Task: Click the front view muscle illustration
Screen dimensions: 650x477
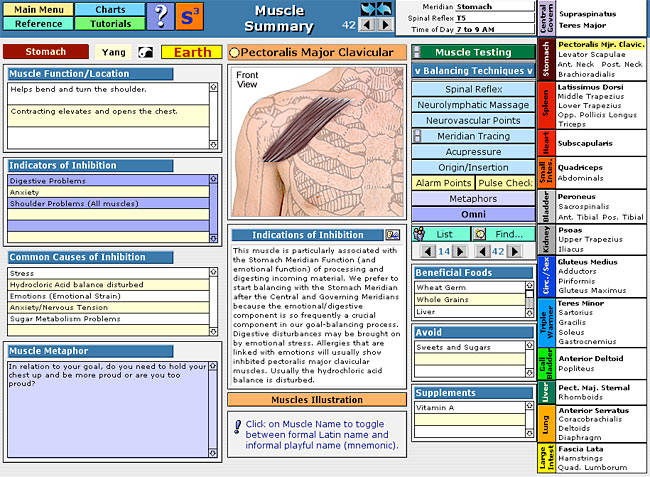Action: [x=317, y=142]
